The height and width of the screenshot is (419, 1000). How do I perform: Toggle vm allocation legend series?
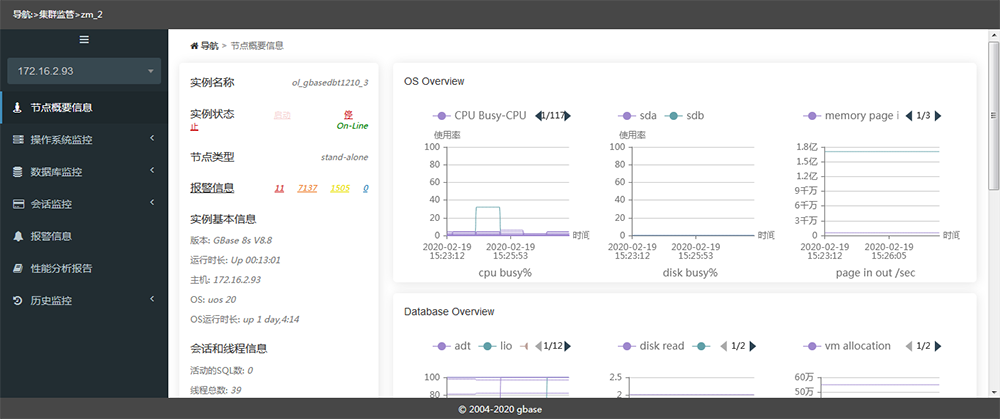click(x=847, y=346)
